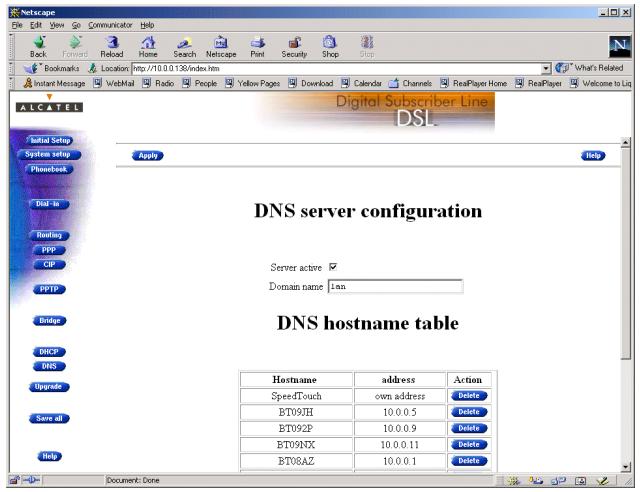Select the CIP sidebar button
Screen dimensions: 640x492
(x=49, y=265)
